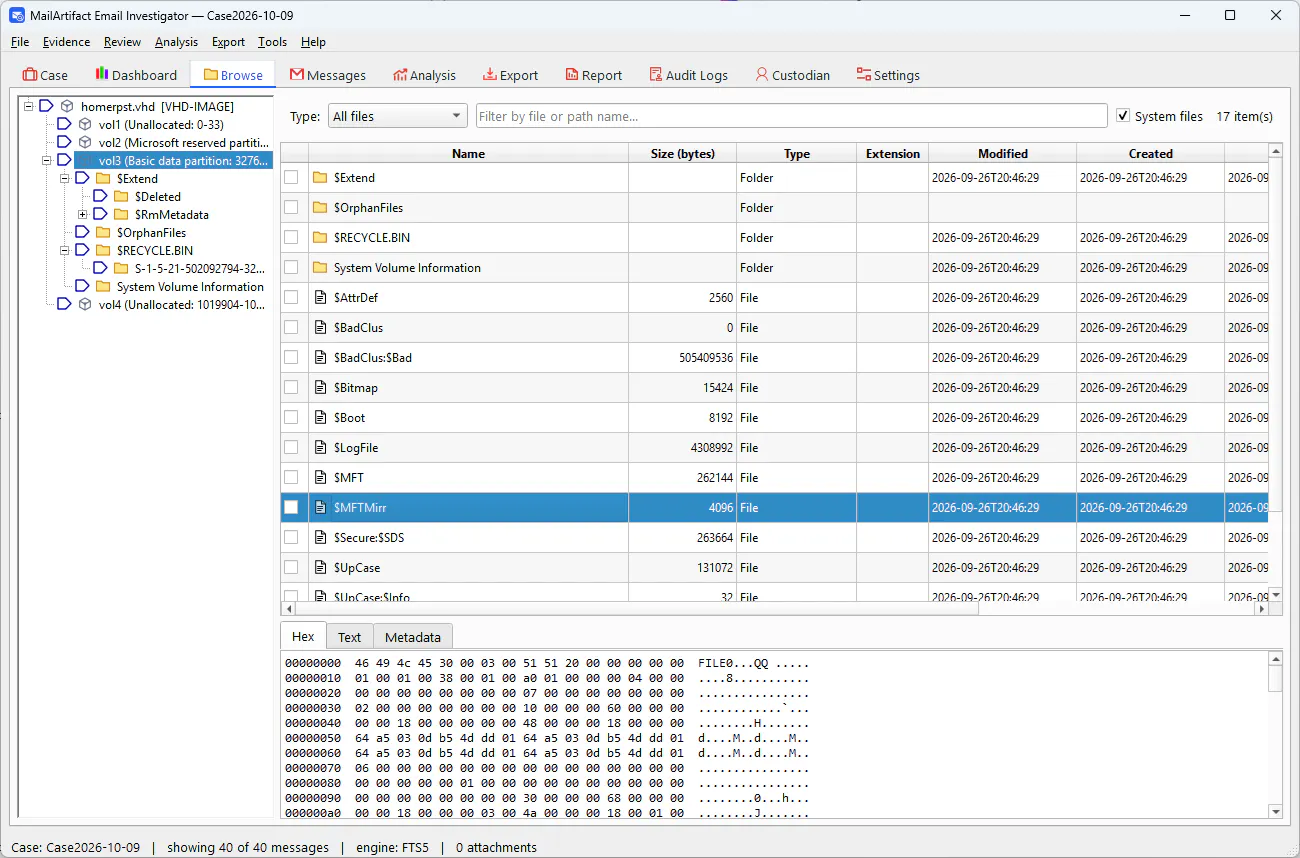
Task: Click the Report tab icon
Action: pyautogui.click(x=572, y=75)
